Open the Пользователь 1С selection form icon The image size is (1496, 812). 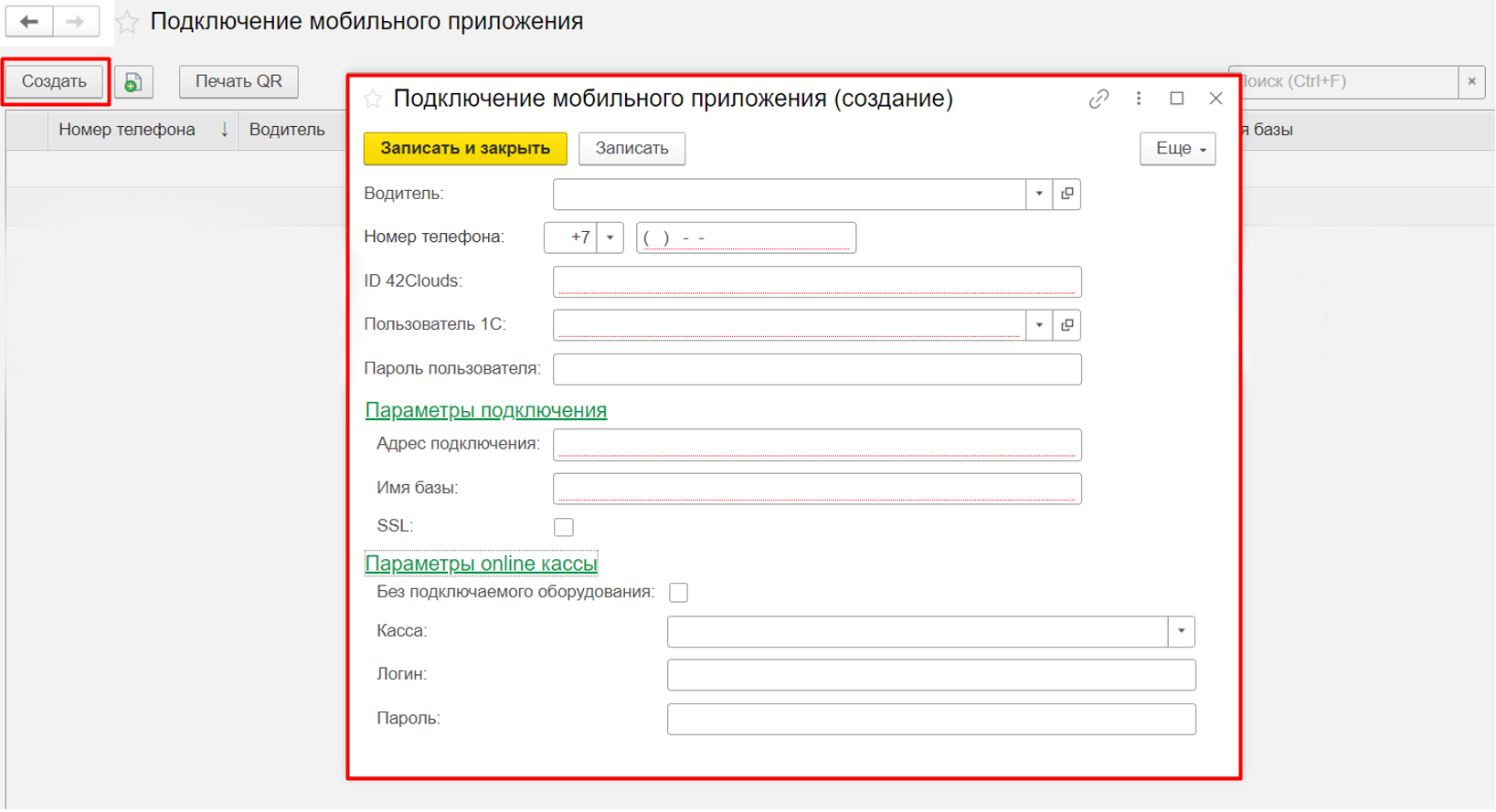pos(1067,325)
